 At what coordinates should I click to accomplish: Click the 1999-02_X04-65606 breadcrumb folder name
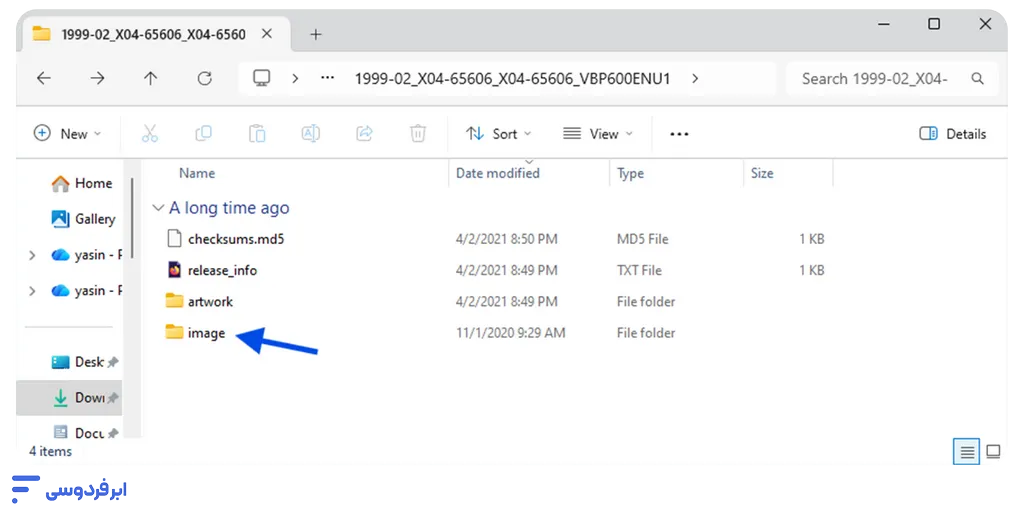513,78
